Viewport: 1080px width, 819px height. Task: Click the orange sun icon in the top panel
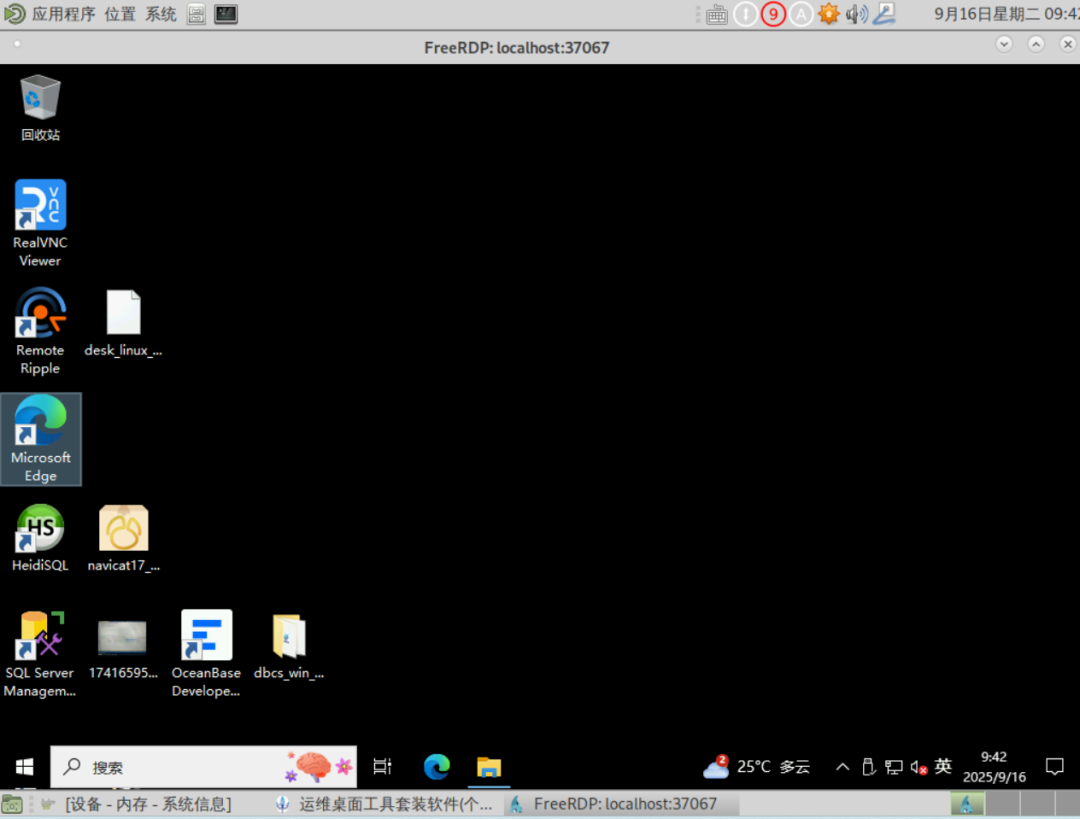click(x=829, y=14)
